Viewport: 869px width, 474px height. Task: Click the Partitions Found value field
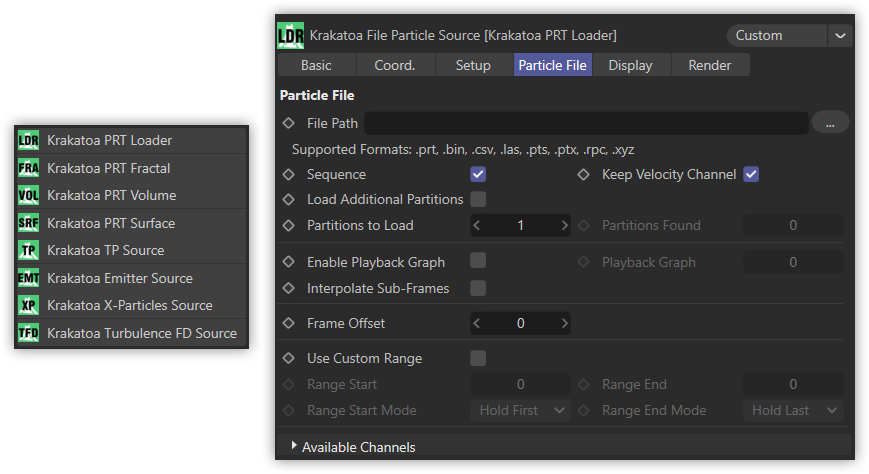point(793,225)
